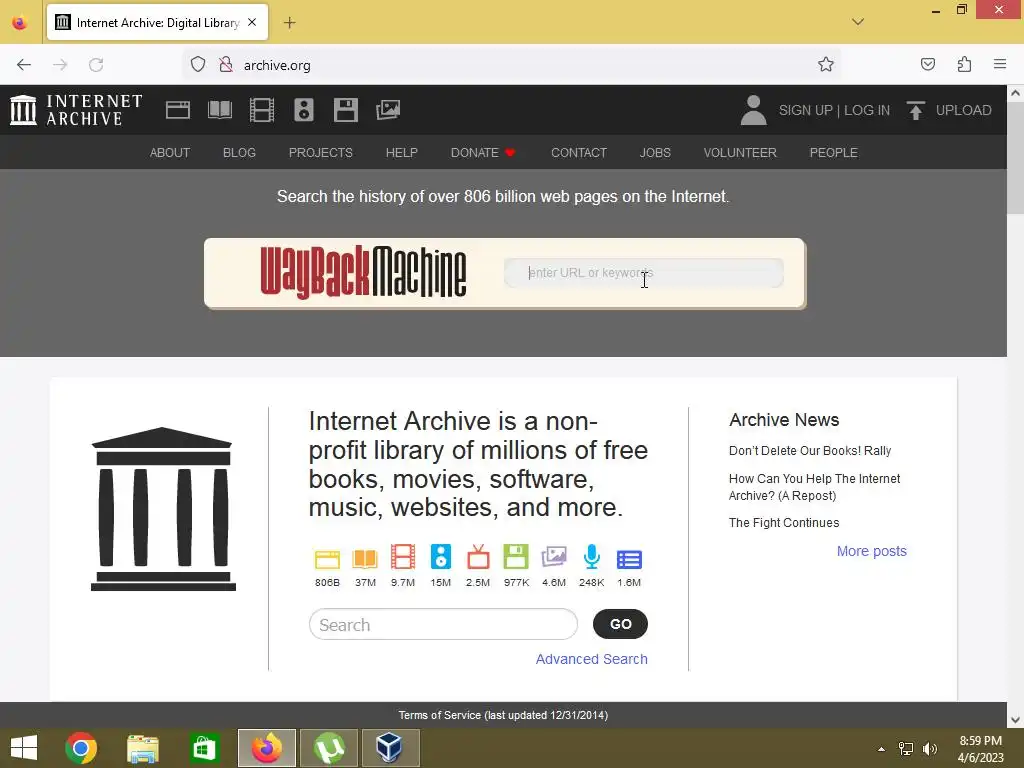Open the Video film icon in navbar
Viewport: 1024px width, 768px height.
(x=262, y=110)
